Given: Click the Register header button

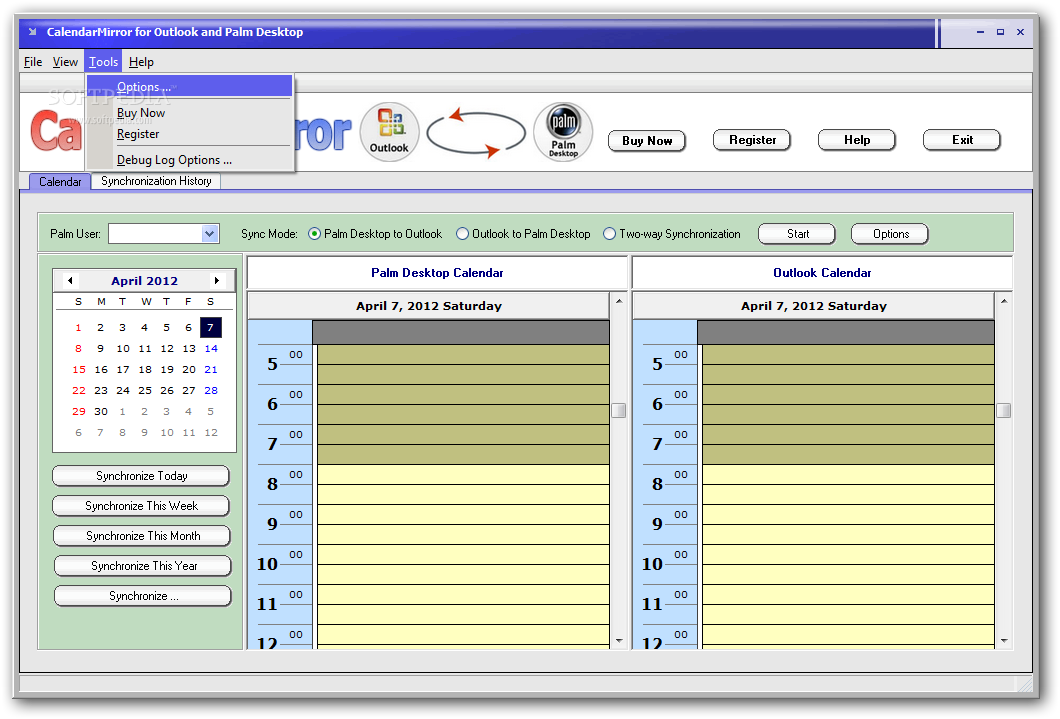Looking at the screenshot, I should point(752,140).
